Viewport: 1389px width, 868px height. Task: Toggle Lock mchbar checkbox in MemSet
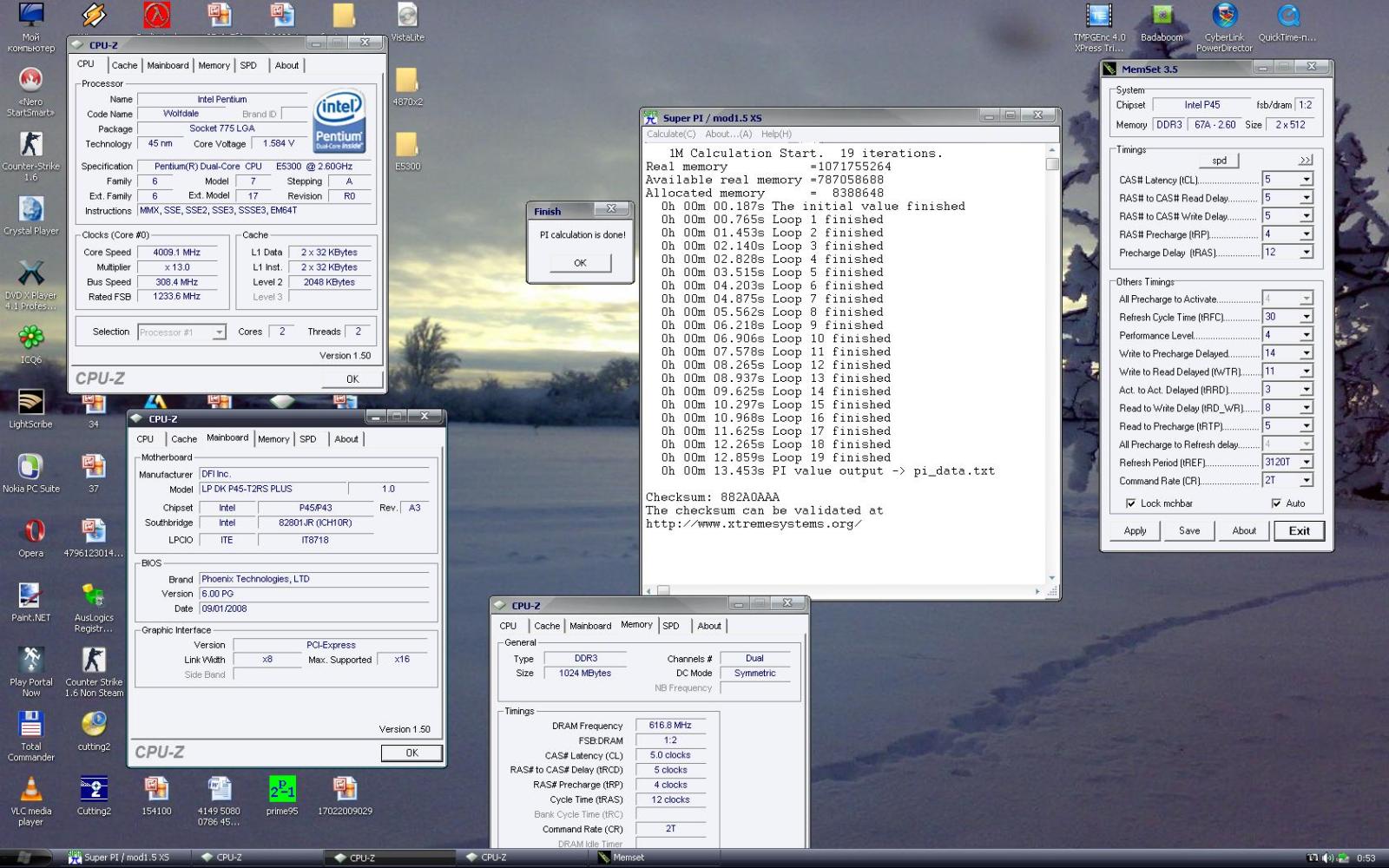click(x=1130, y=503)
